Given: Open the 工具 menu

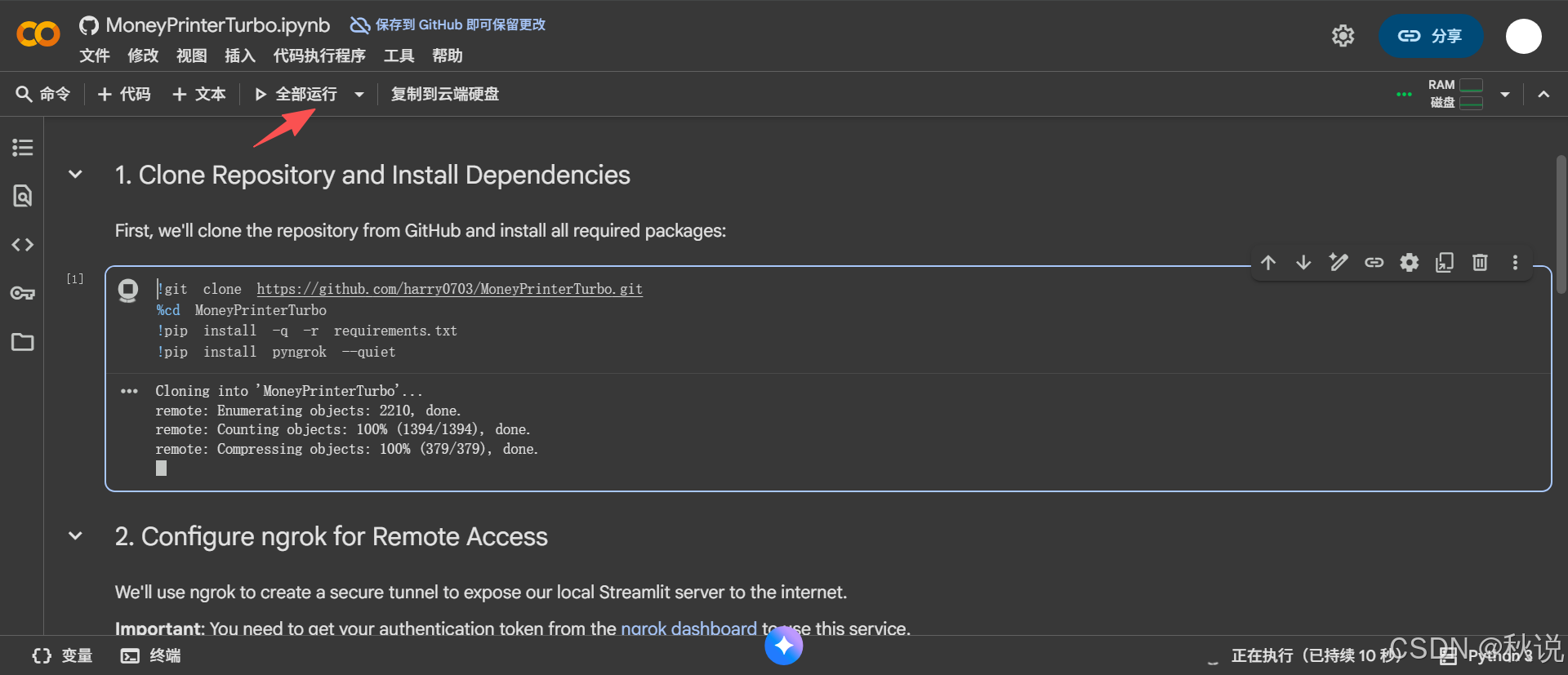Looking at the screenshot, I should [x=399, y=56].
